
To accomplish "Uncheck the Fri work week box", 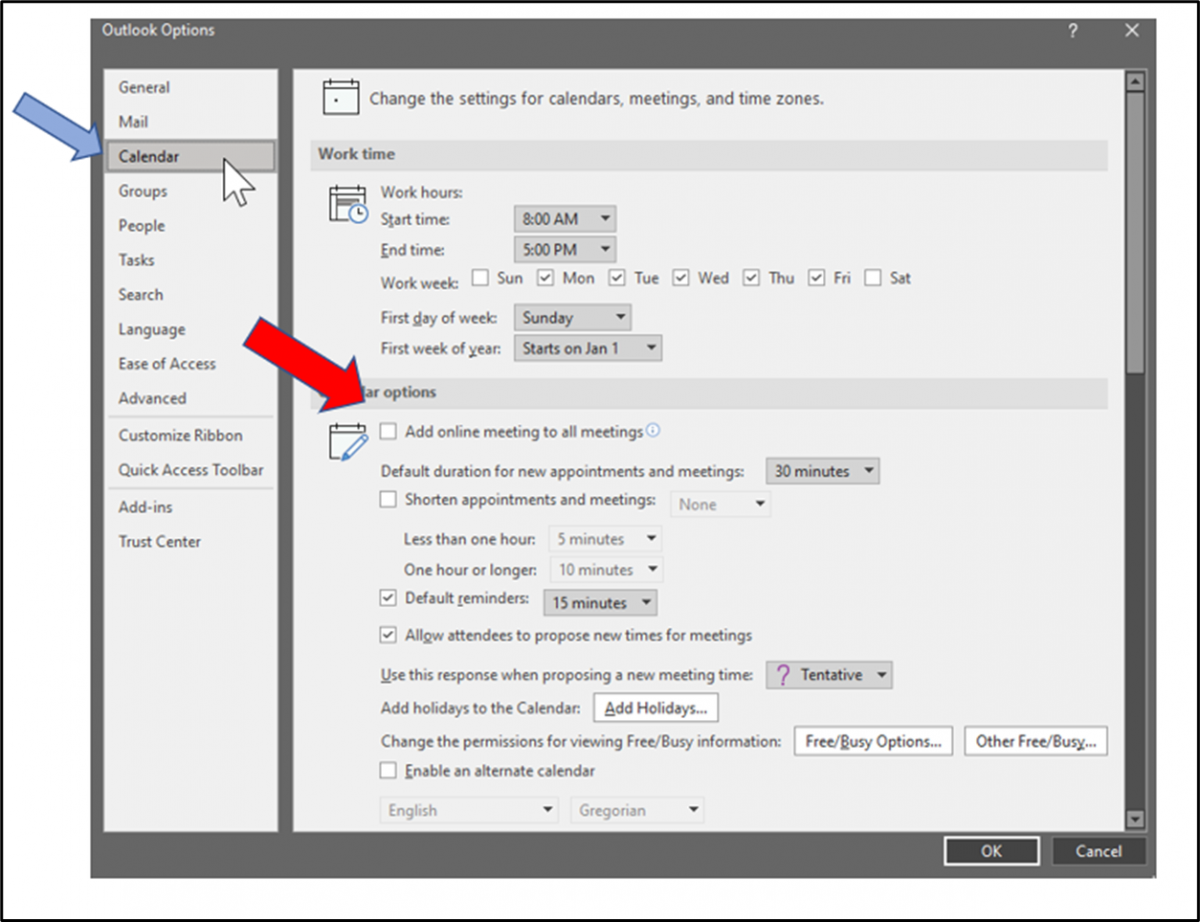I will pos(817,278).
